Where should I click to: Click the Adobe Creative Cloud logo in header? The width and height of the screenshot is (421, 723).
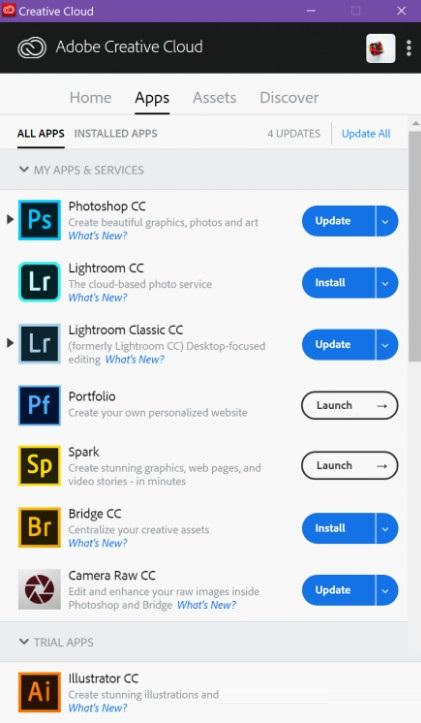[x=32, y=47]
